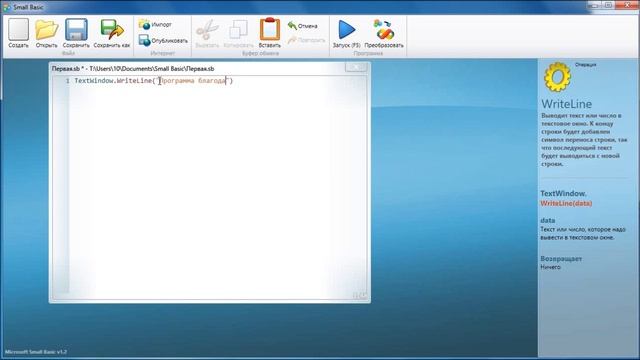Viewport: 640px width, 360px height.
Task: Click the Создать (New) toolbar icon
Action: [18, 33]
